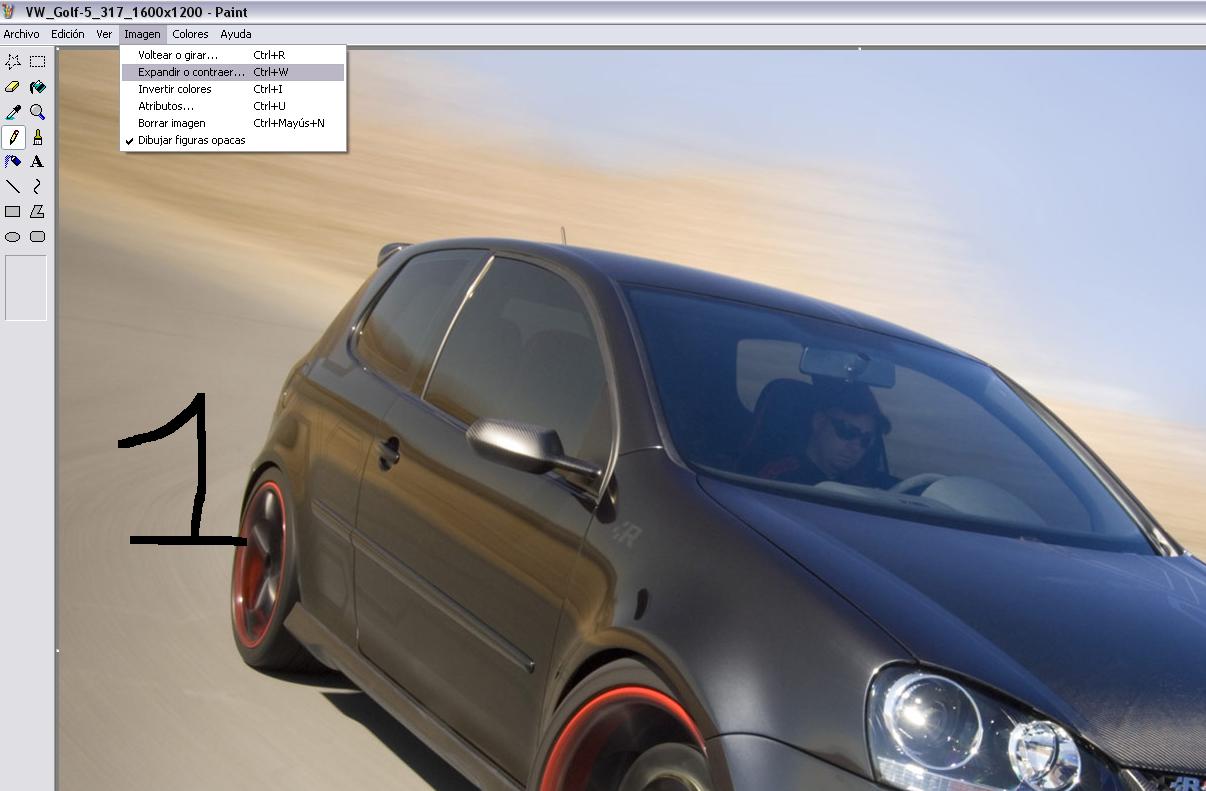Select the Curve tool
The height and width of the screenshot is (791, 1206).
pyautogui.click(x=37, y=186)
